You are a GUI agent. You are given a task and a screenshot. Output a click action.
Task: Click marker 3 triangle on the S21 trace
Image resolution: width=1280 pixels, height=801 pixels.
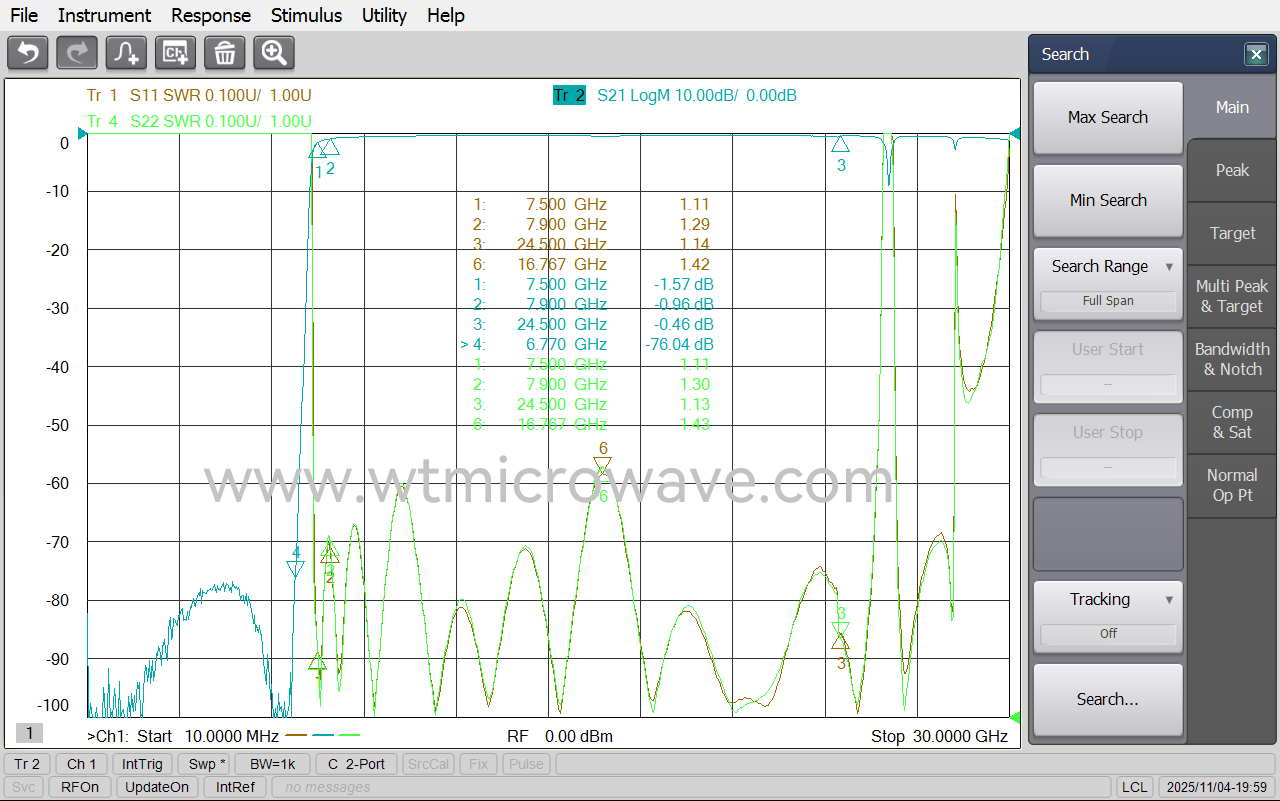point(840,145)
